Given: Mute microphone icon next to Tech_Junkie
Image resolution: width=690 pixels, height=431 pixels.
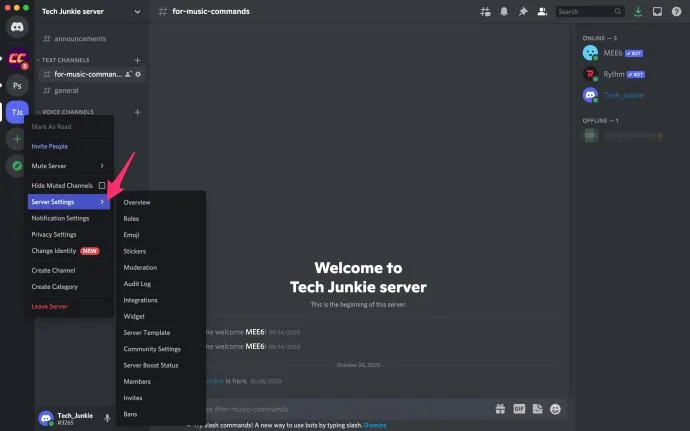Looking at the screenshot, I should click(107, 418).
